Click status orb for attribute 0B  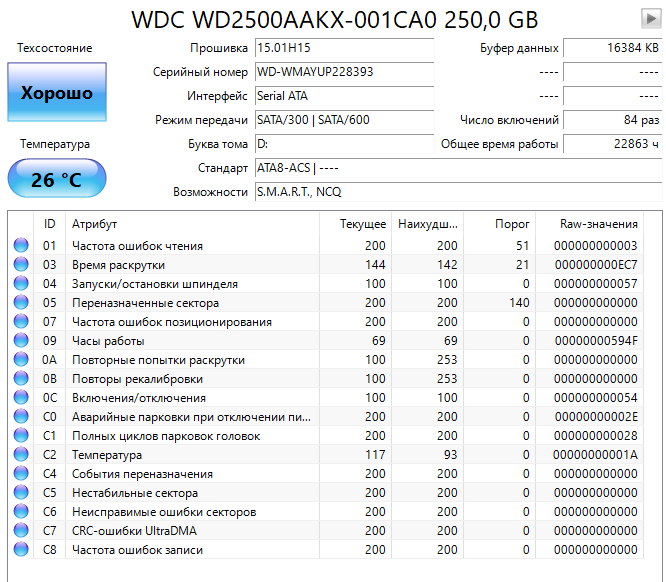(x=21, y=378)
